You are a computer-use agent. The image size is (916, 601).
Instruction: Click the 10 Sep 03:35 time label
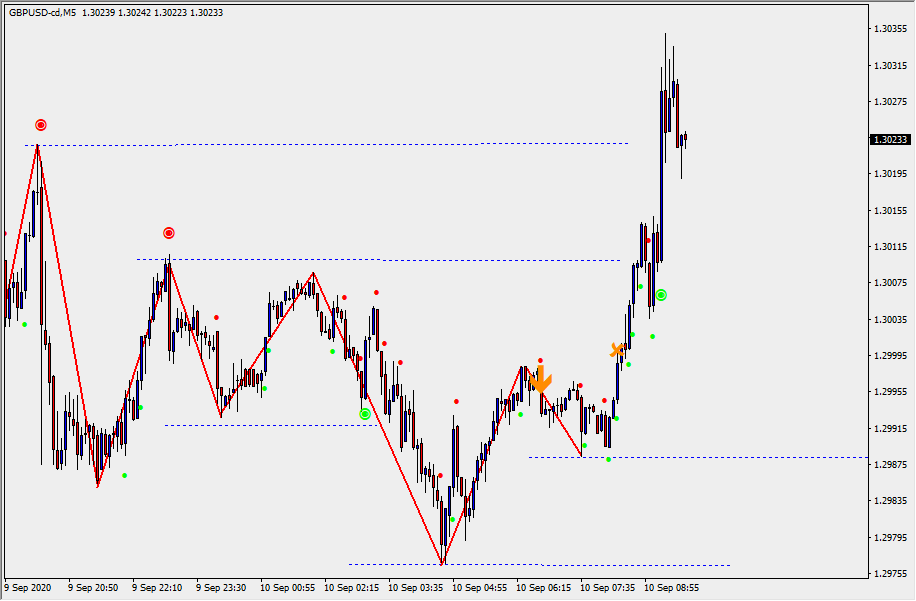[x=415, y=588]
